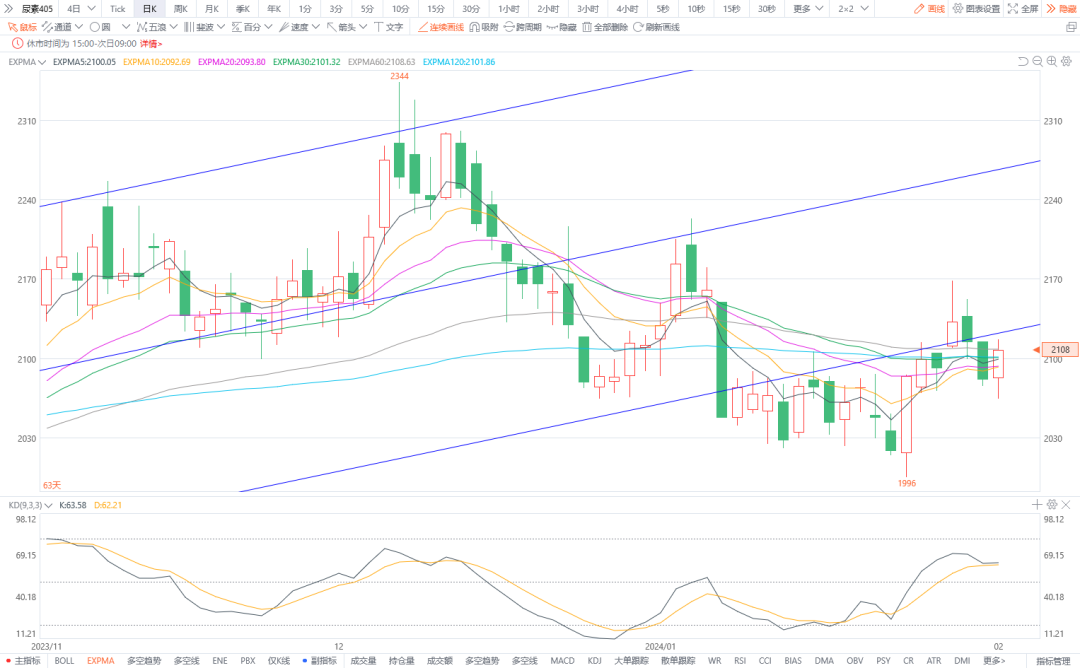Select the 1小时 period tab

[509, 9]
